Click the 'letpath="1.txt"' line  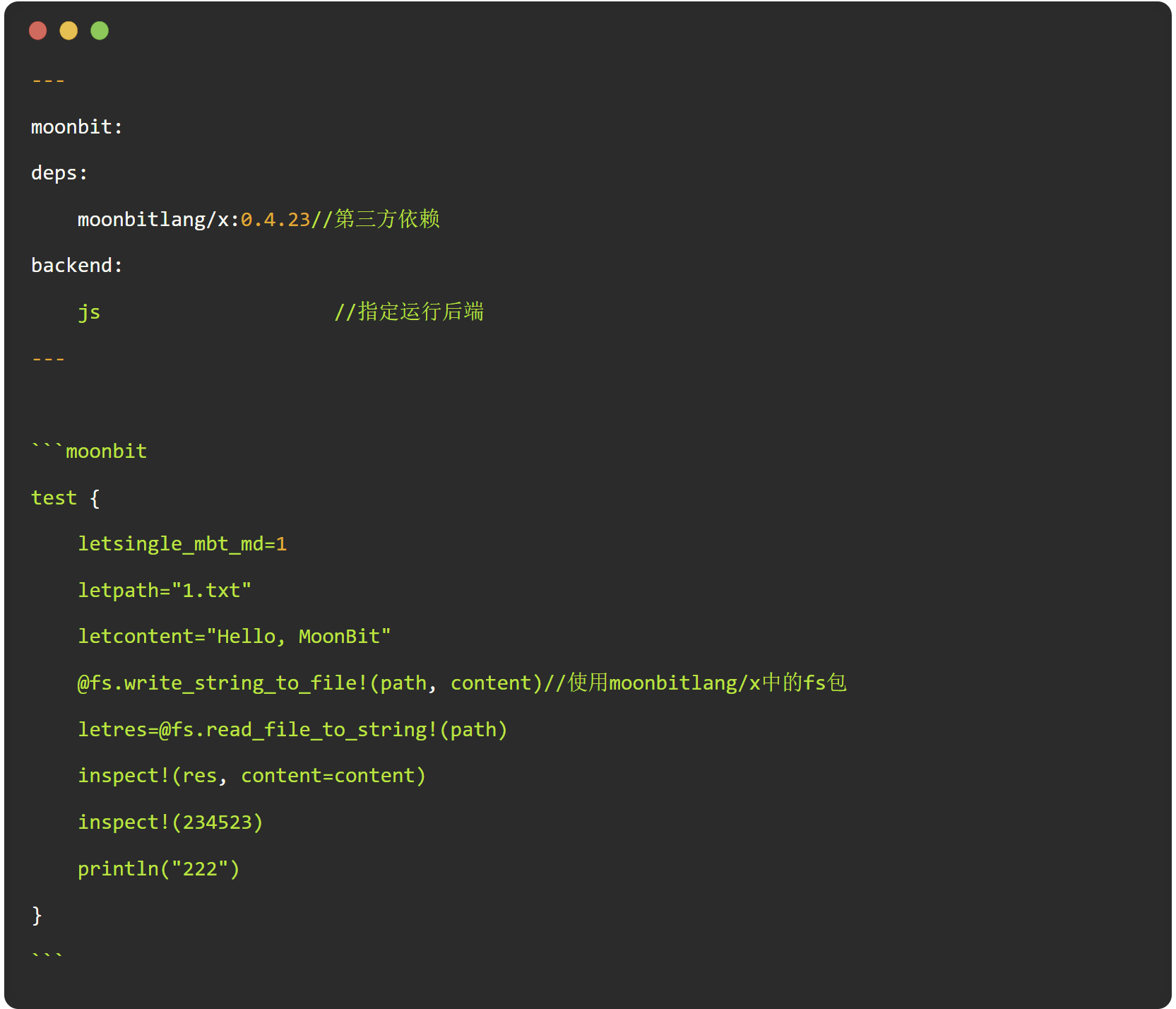pyautogui.click(x=165, y=591)
